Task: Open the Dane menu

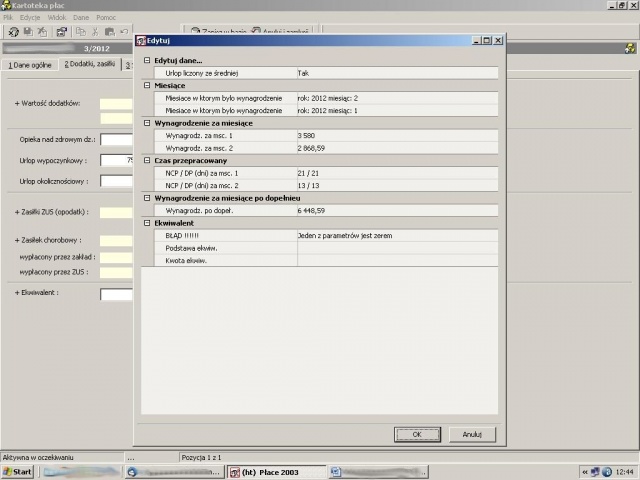Action: tap(81, 18)
